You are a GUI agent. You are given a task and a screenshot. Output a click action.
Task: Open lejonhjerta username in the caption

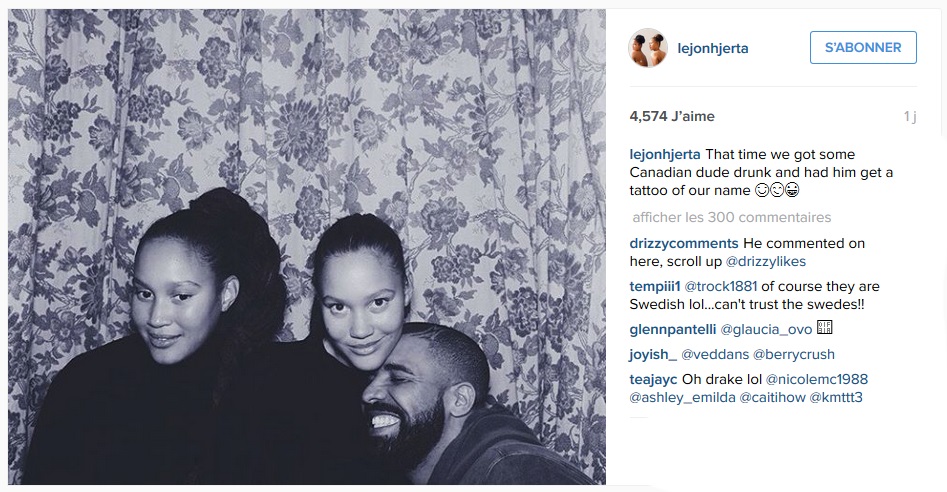(665, 155)
